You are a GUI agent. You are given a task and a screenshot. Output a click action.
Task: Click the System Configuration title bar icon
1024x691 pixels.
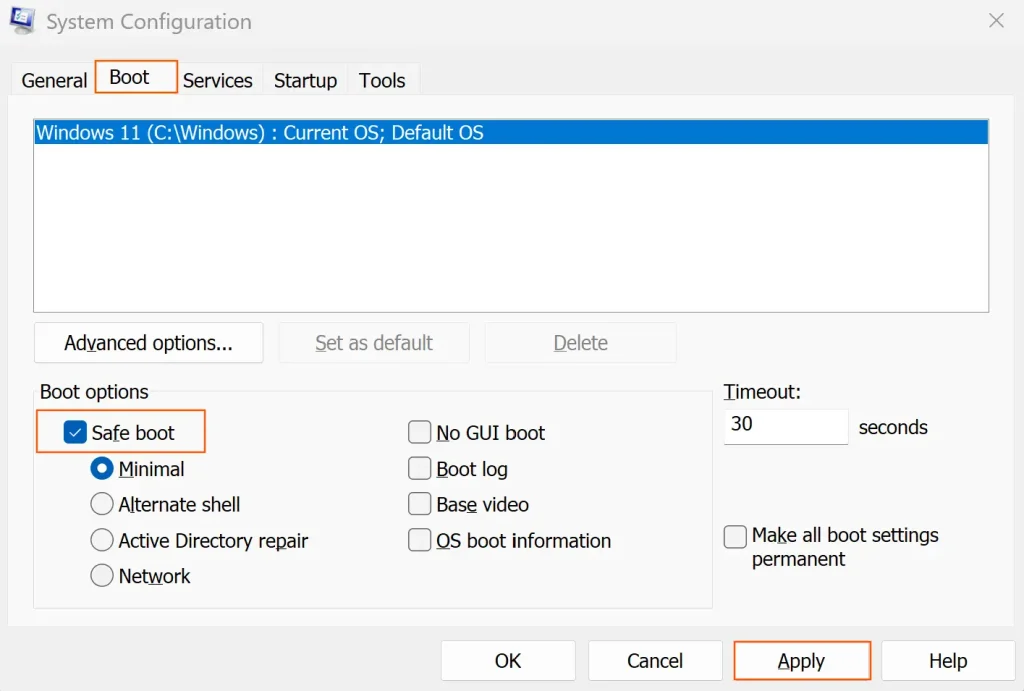(22, 20)
